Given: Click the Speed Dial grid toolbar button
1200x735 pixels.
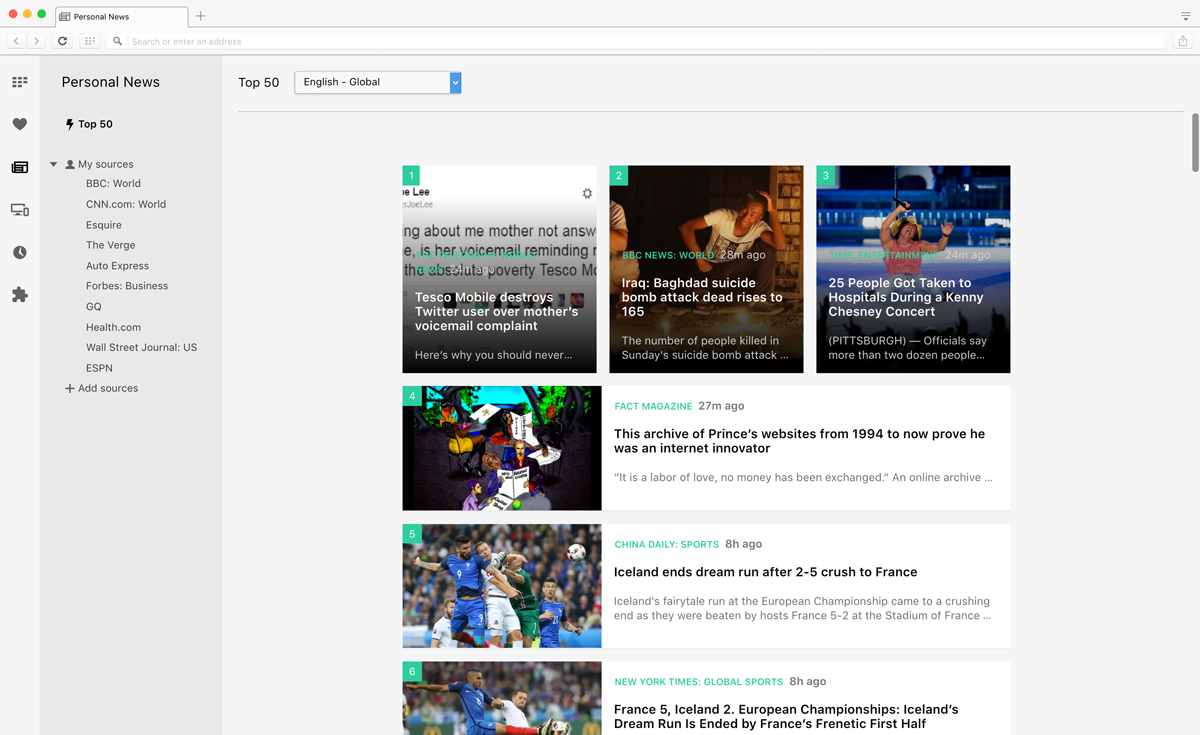Looking at the screenshot, I should click(x=90, y=41).
